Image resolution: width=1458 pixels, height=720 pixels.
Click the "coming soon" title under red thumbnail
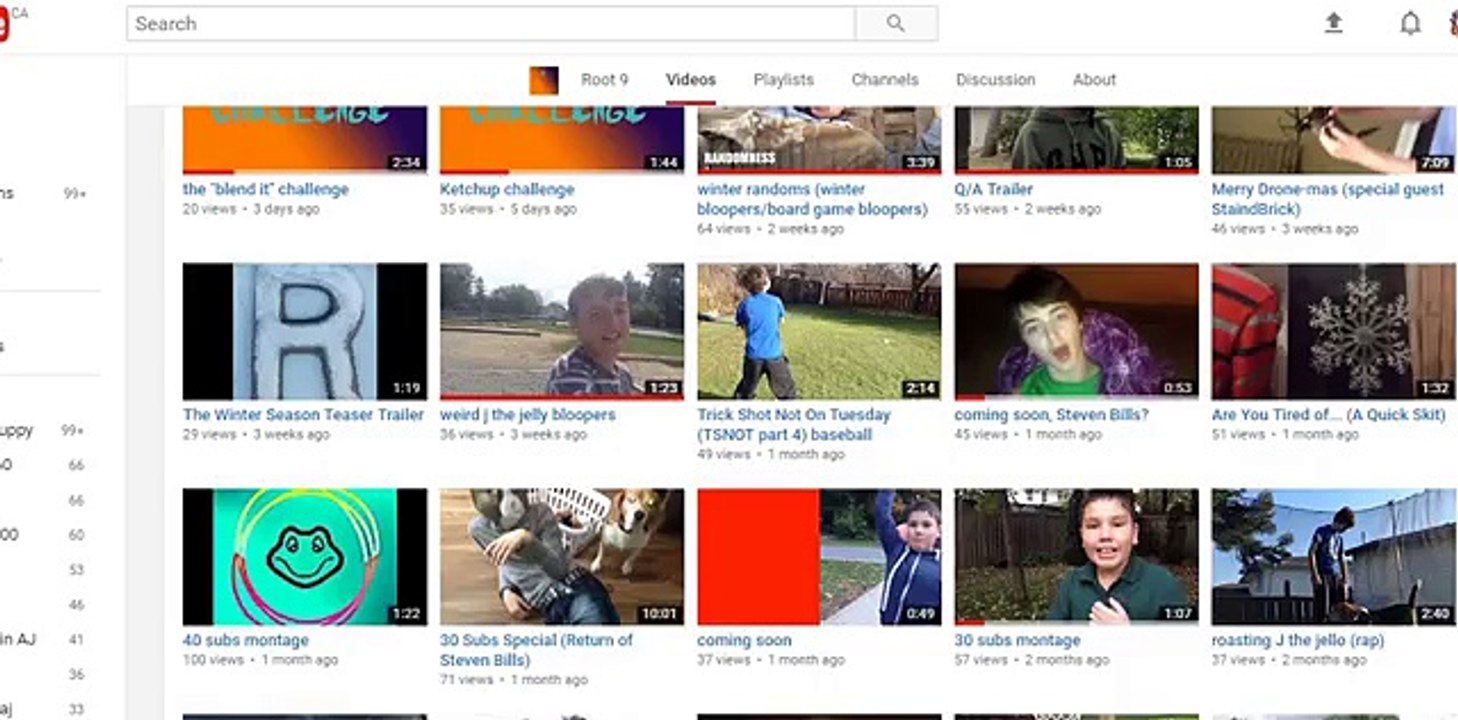tap(745, 640)
